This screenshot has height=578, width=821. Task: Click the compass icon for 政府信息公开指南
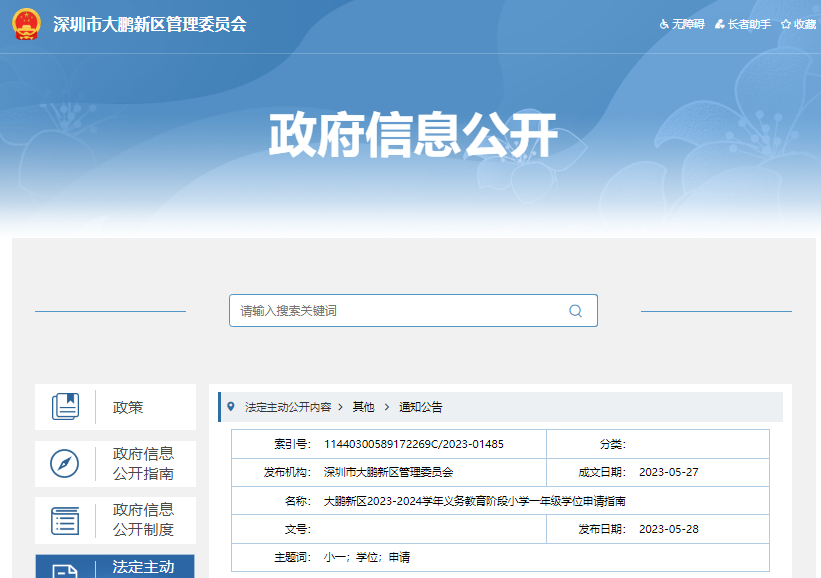click(x=65, y=464)
